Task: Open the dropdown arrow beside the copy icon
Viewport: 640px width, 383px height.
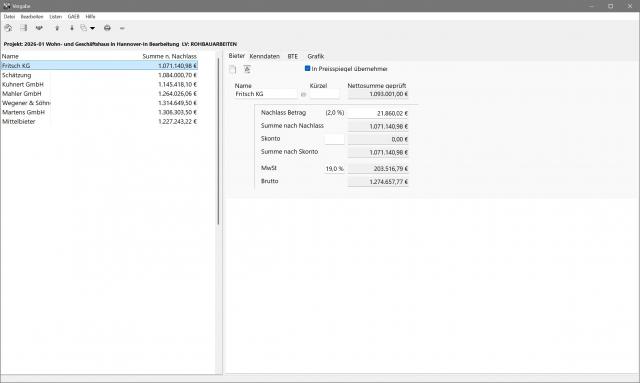Action: [93, 28]
